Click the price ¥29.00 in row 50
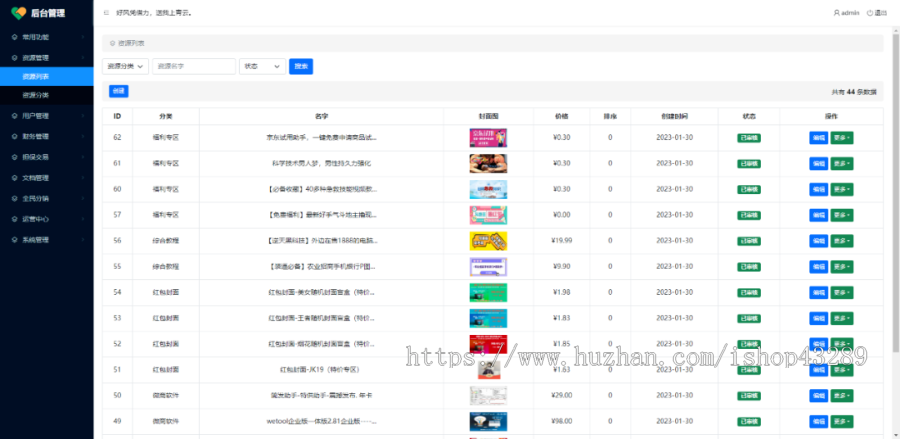Screen dimensions: 900x439 (561, 395)
